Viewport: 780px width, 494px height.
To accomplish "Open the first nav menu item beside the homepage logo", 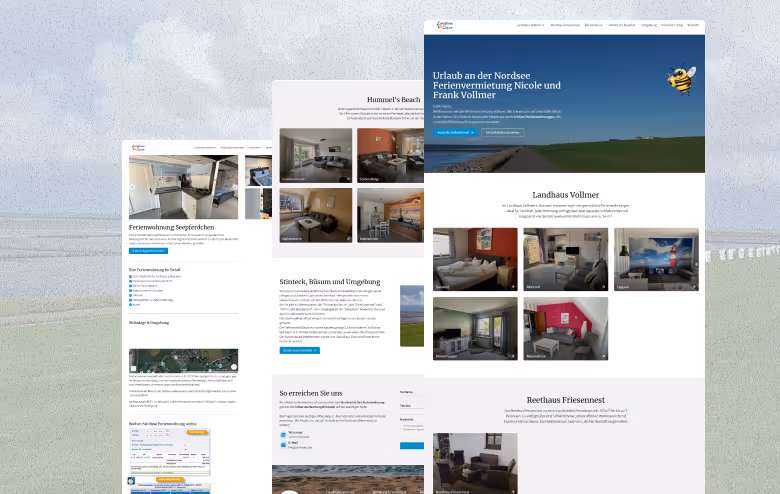I will pyautogui.click(x=530, y=25).
